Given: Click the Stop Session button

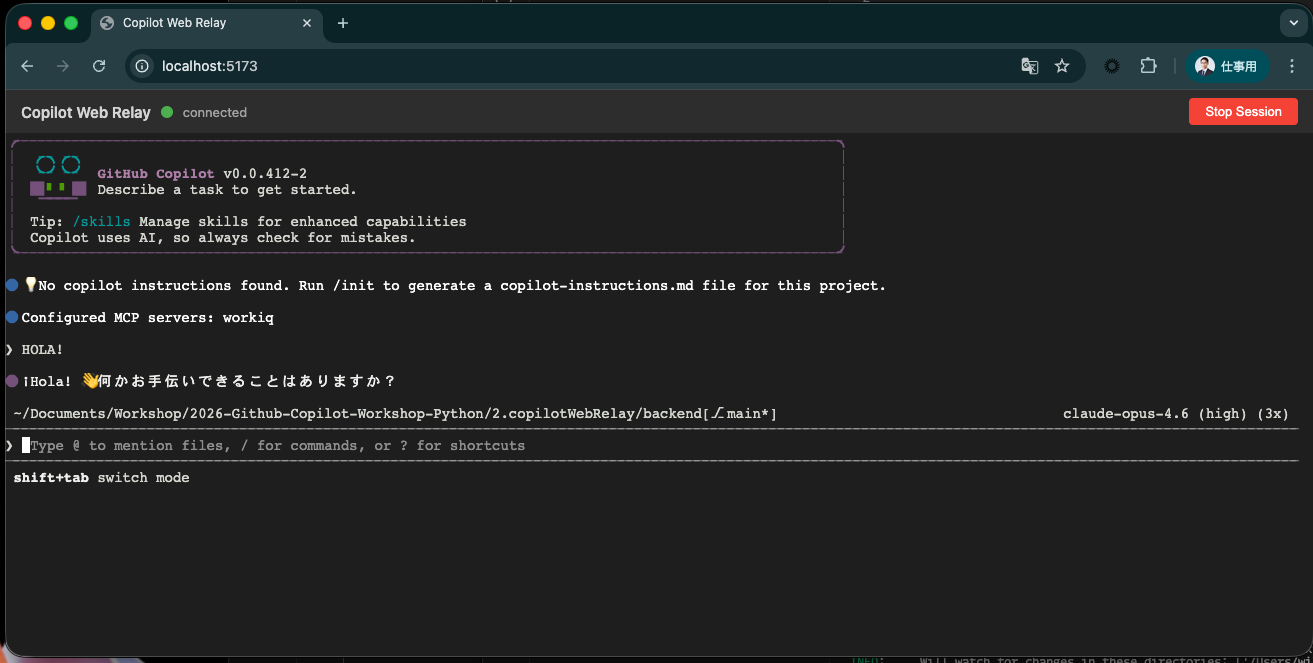Looking at the screenshot, I should tap(1243, 112).
